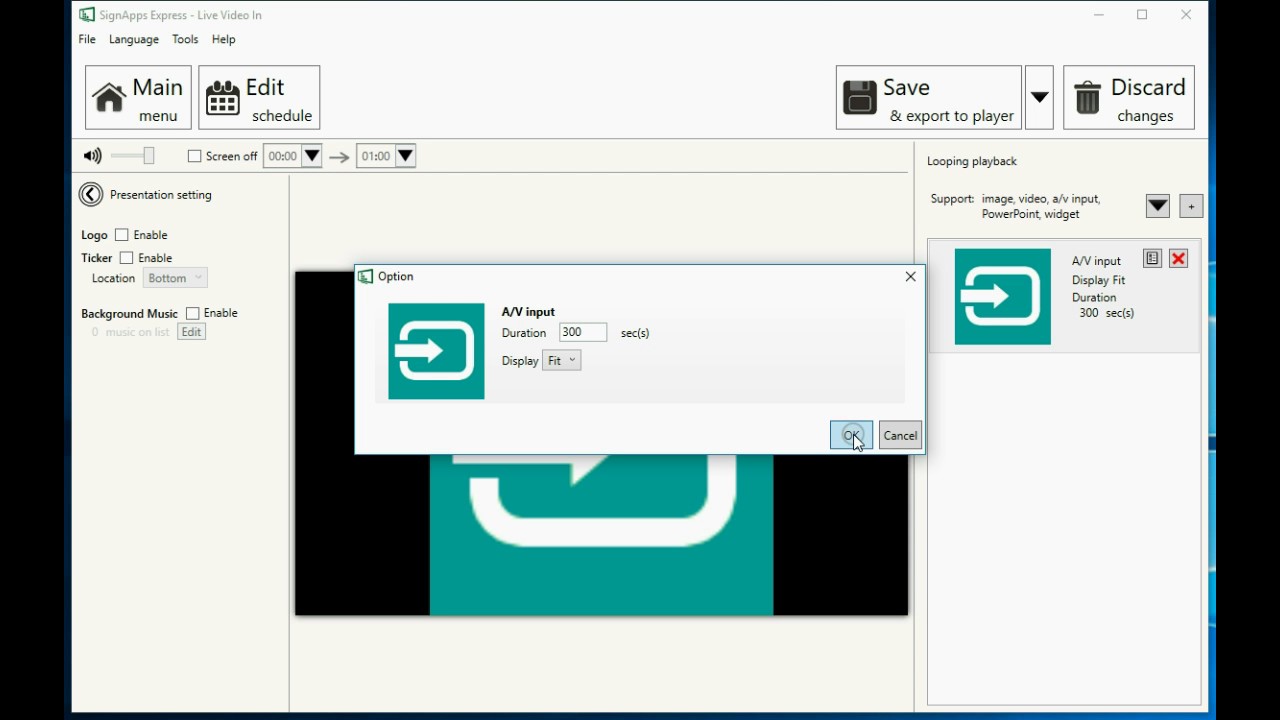Click the preview canvas A/V image
The height and width of the screenshot is (720, 1280).
click(601, 535)
